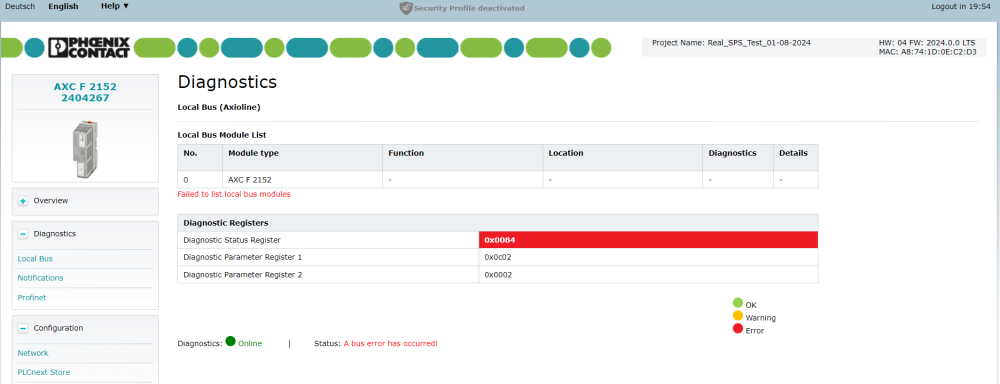Expand the Overview section plus icon

point(23,201)
